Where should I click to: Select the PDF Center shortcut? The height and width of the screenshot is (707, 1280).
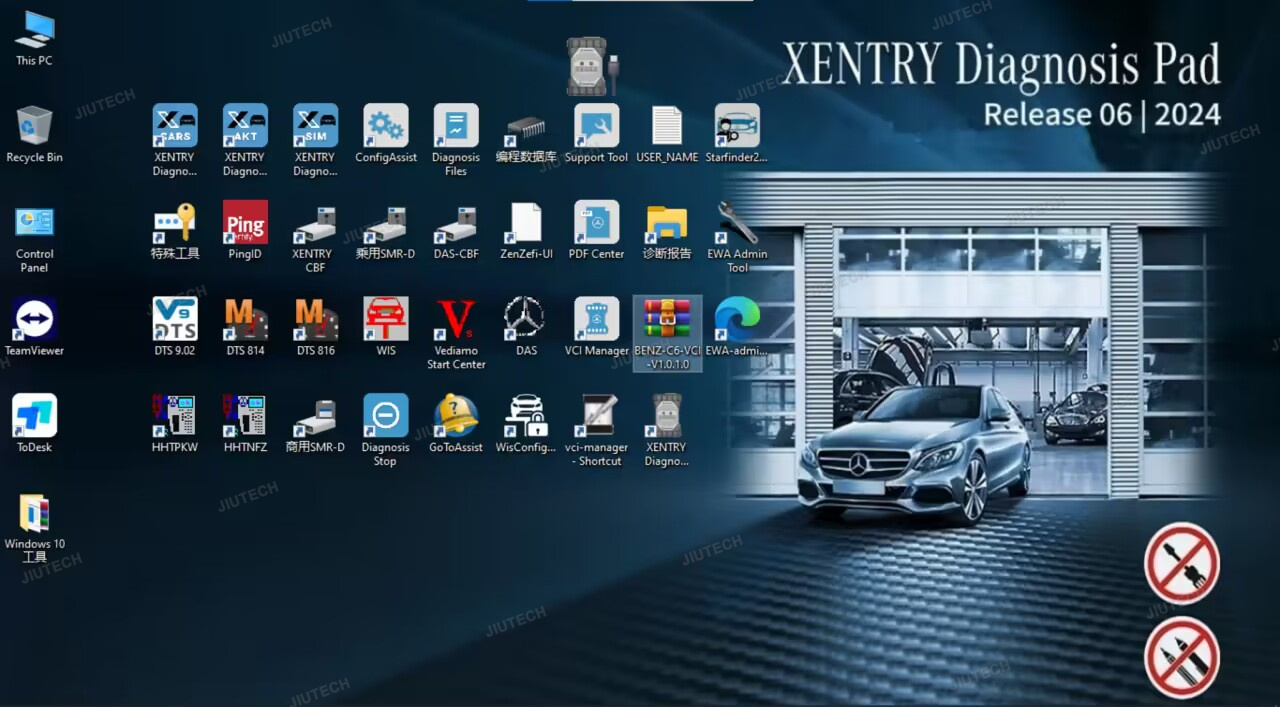pos(596,223)
